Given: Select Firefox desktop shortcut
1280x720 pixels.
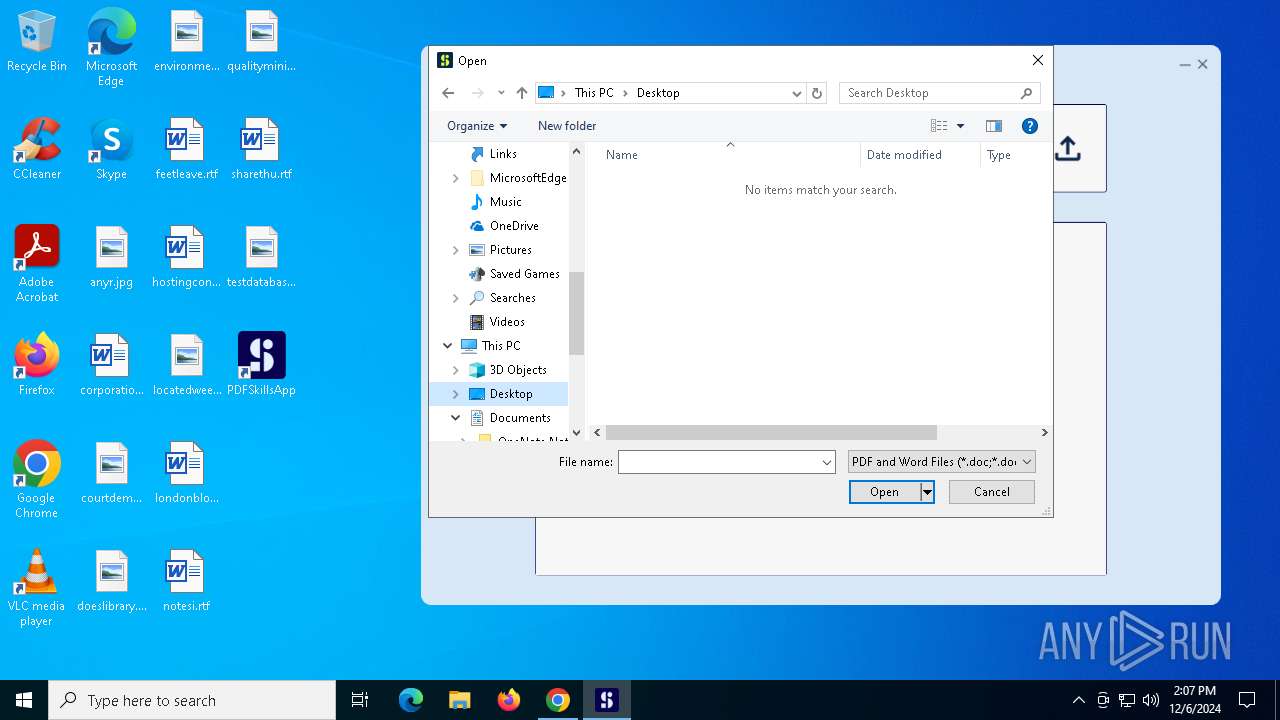Looking at the screenshot, I should [x=37, y=365].
